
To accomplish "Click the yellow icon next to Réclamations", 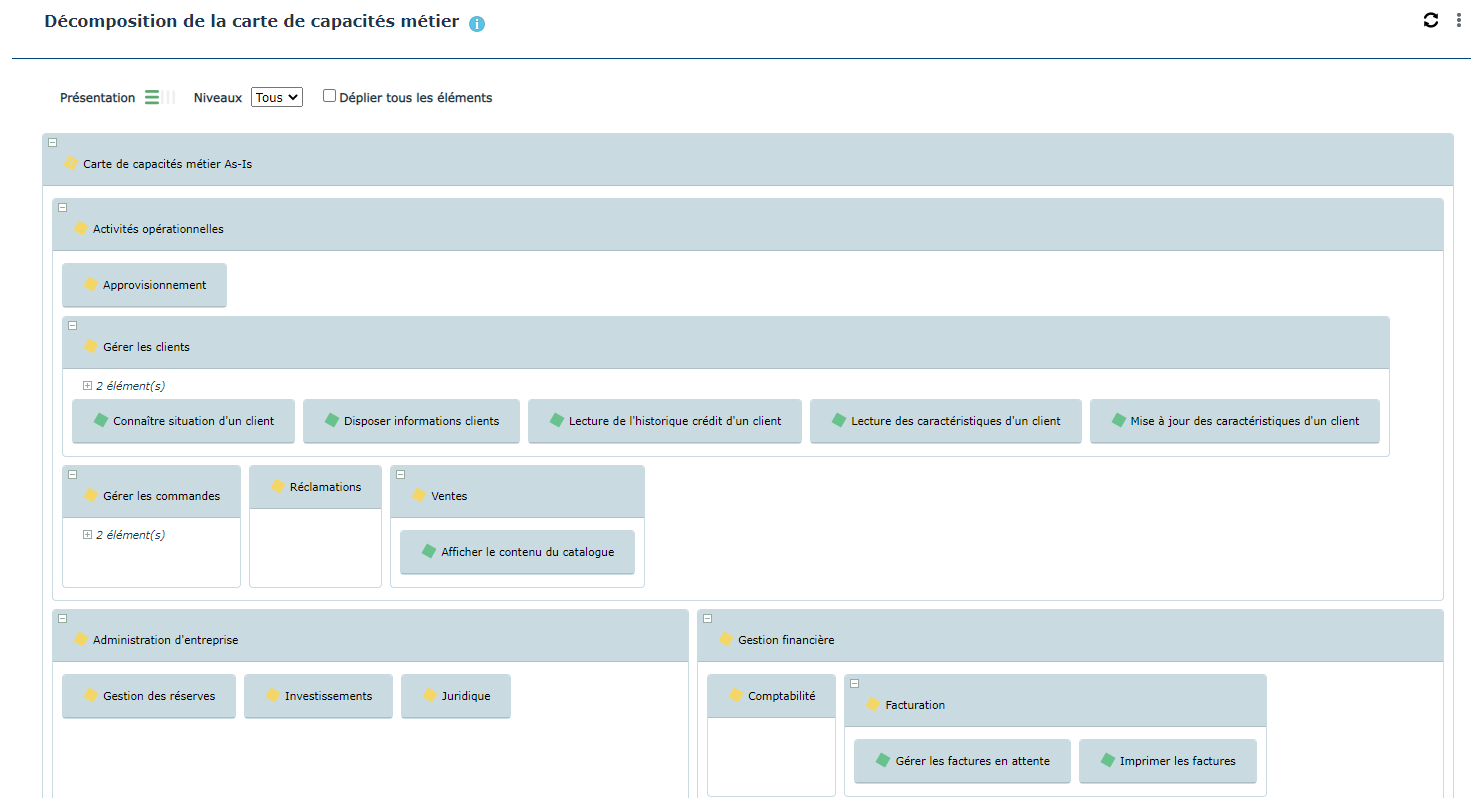I will coord(277,486).
